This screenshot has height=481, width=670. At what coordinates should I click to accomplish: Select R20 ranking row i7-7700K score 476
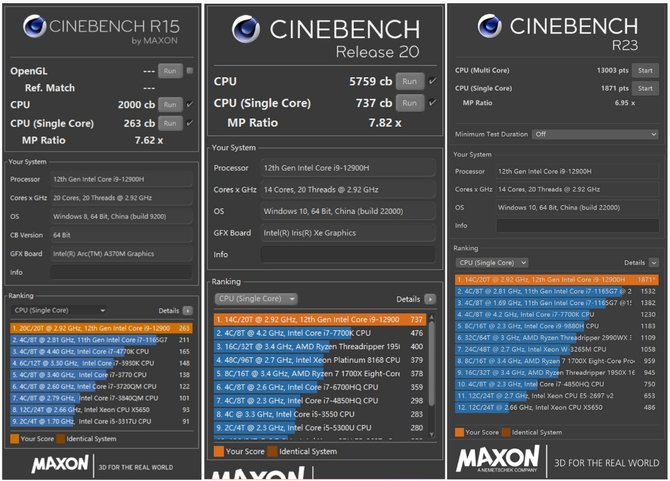pyautogui.click(x=320, y=333)
